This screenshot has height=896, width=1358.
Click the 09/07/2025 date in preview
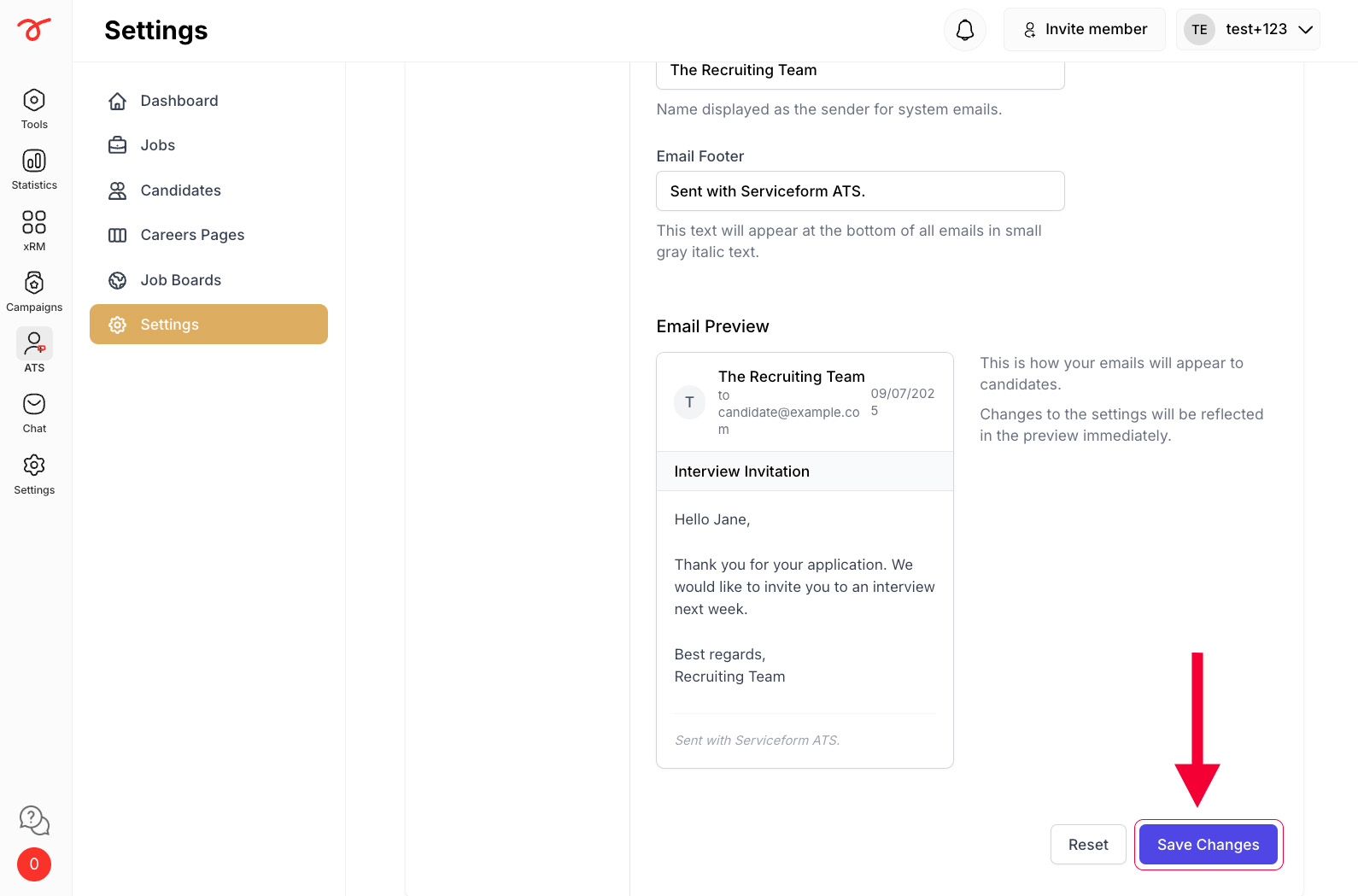[x=902, y=402]
